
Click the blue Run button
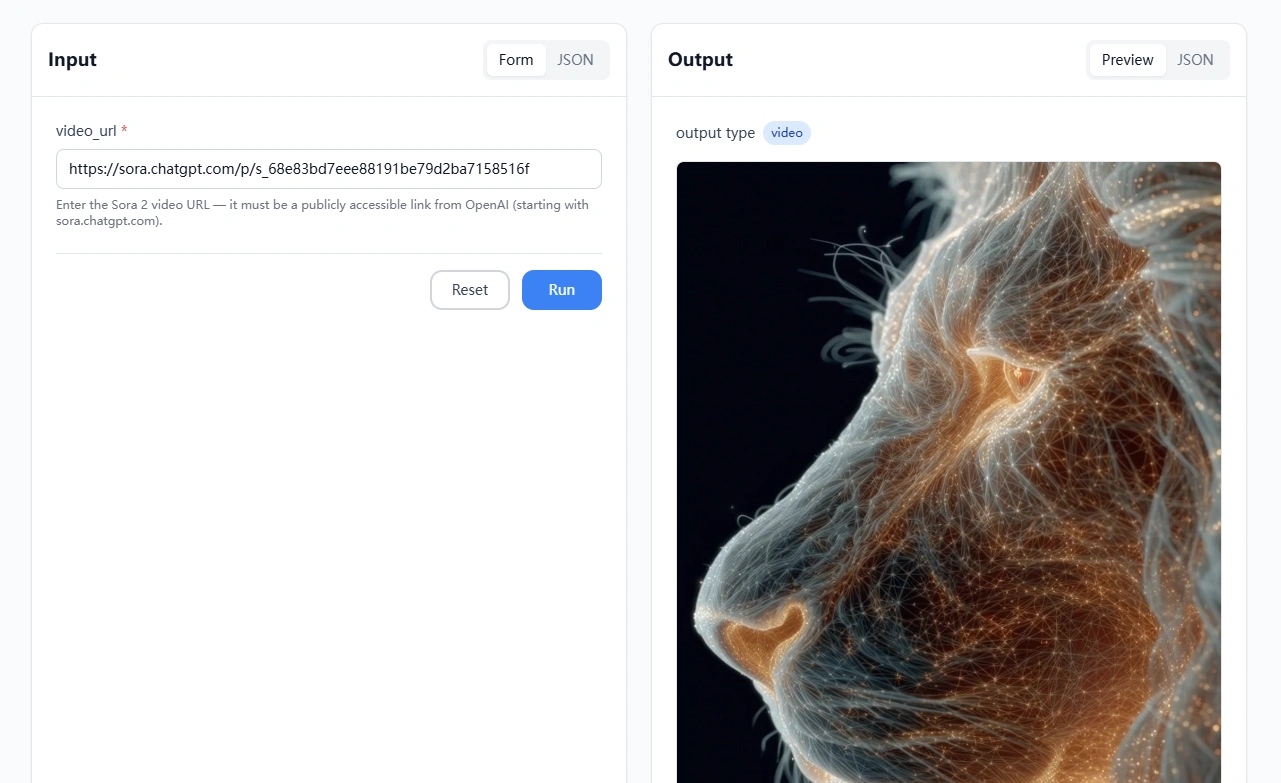[x=561, y=290]
